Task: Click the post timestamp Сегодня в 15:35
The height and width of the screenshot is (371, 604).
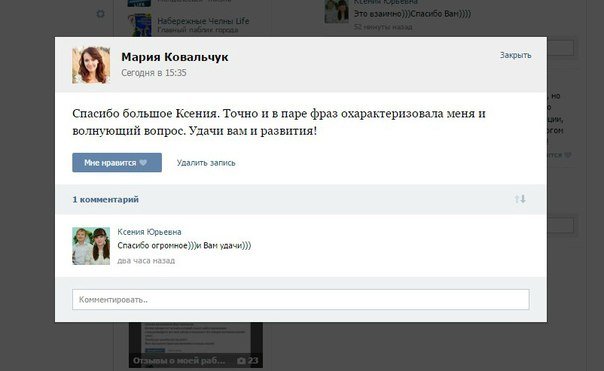Action: click(154, 73)
